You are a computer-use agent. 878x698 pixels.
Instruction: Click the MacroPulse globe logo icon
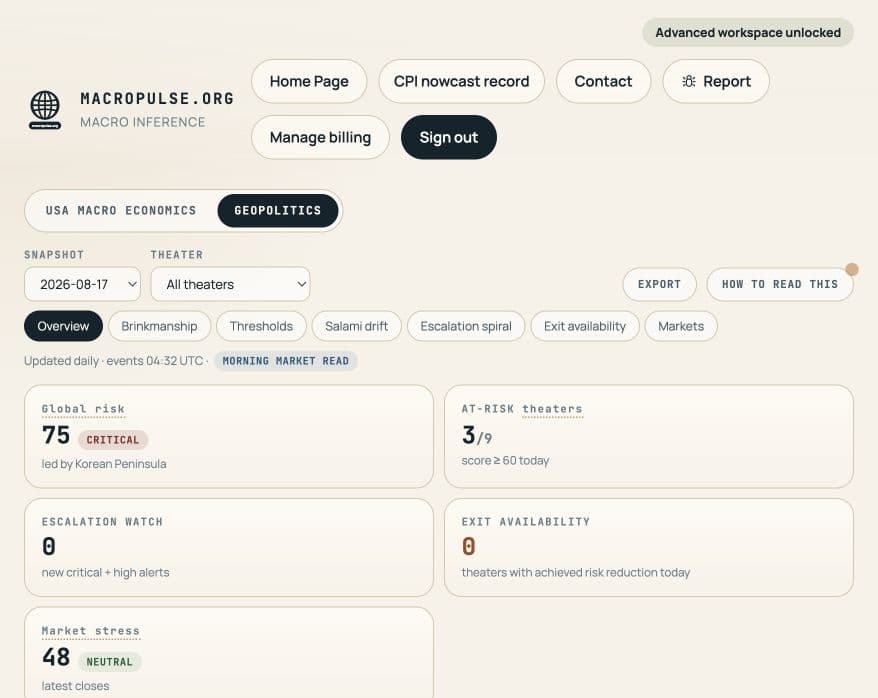(45, 110)
